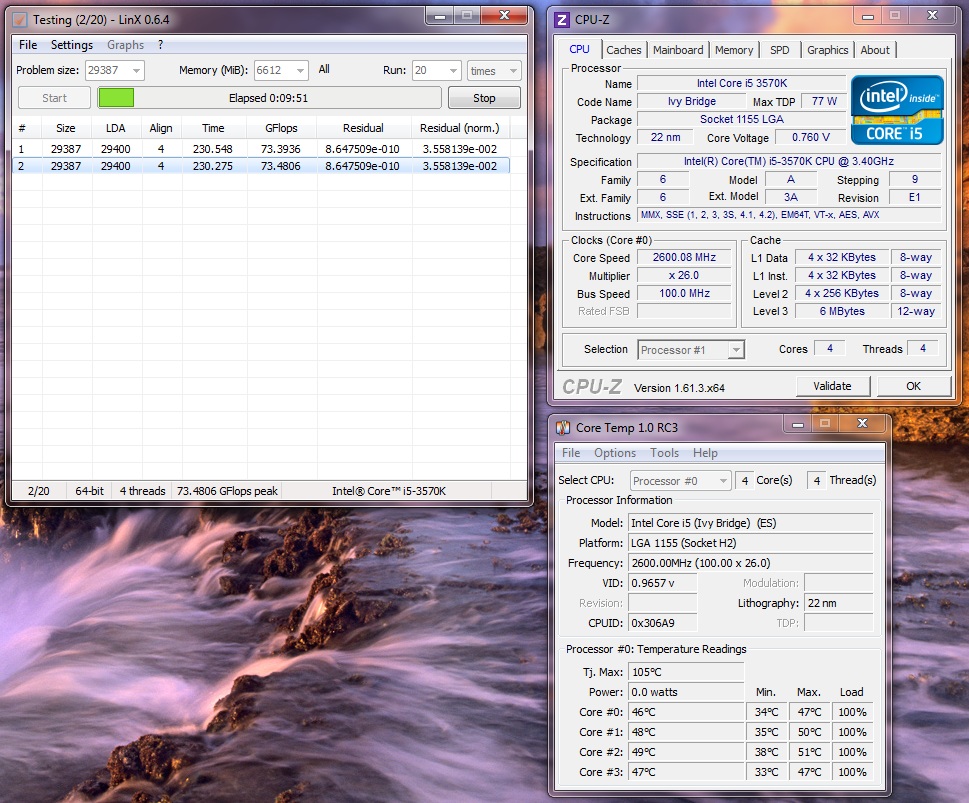Switch to the About tab in CPU-Z
The width and height of the screenshot is (969, 803).
(875, 50)
